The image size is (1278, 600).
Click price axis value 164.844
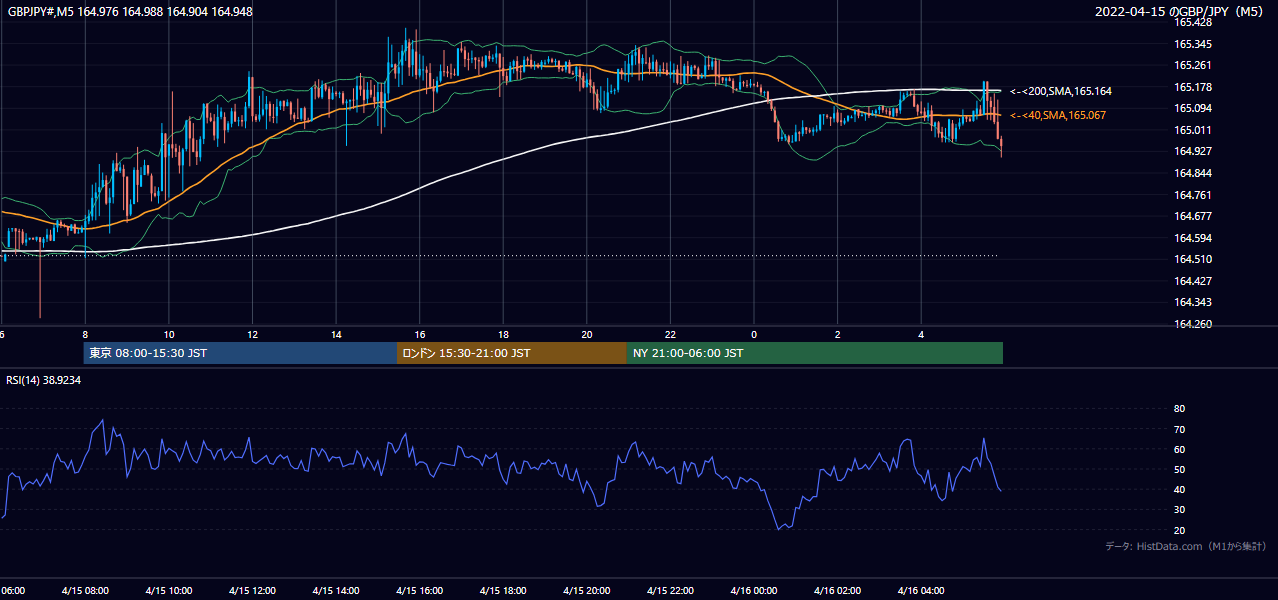1193,173
